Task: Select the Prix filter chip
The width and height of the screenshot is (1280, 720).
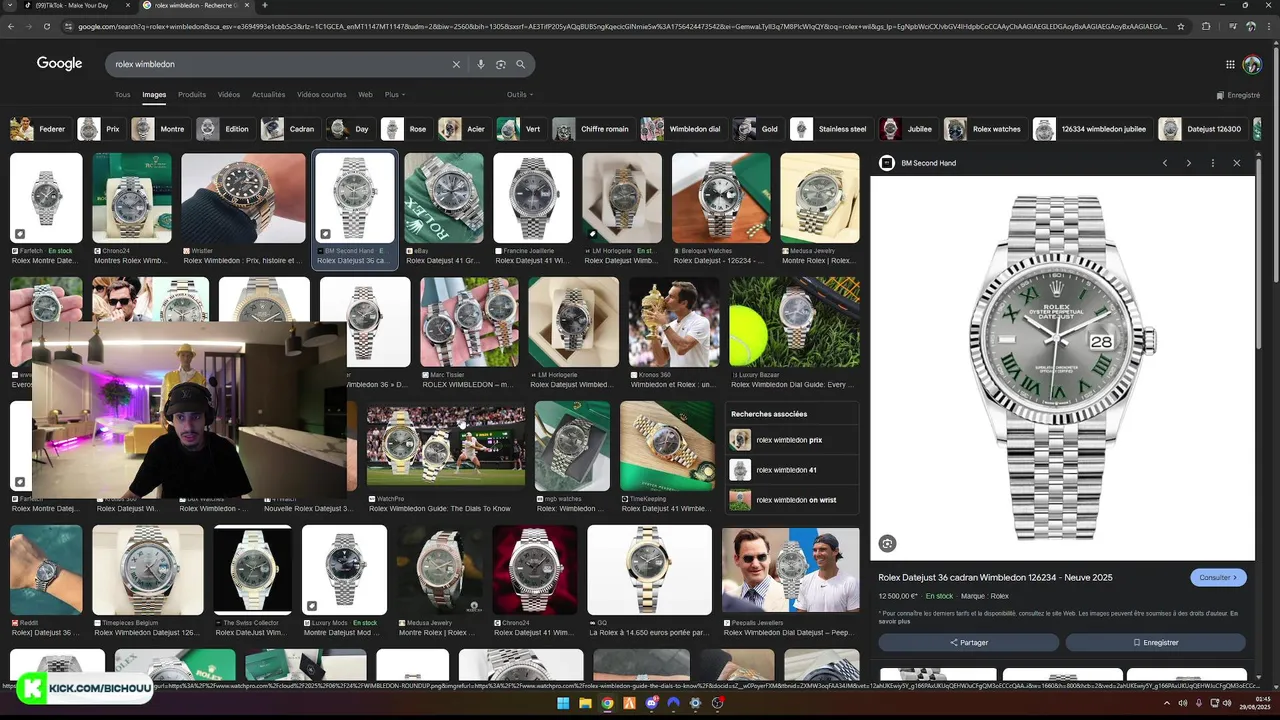Action: [101, 129]
